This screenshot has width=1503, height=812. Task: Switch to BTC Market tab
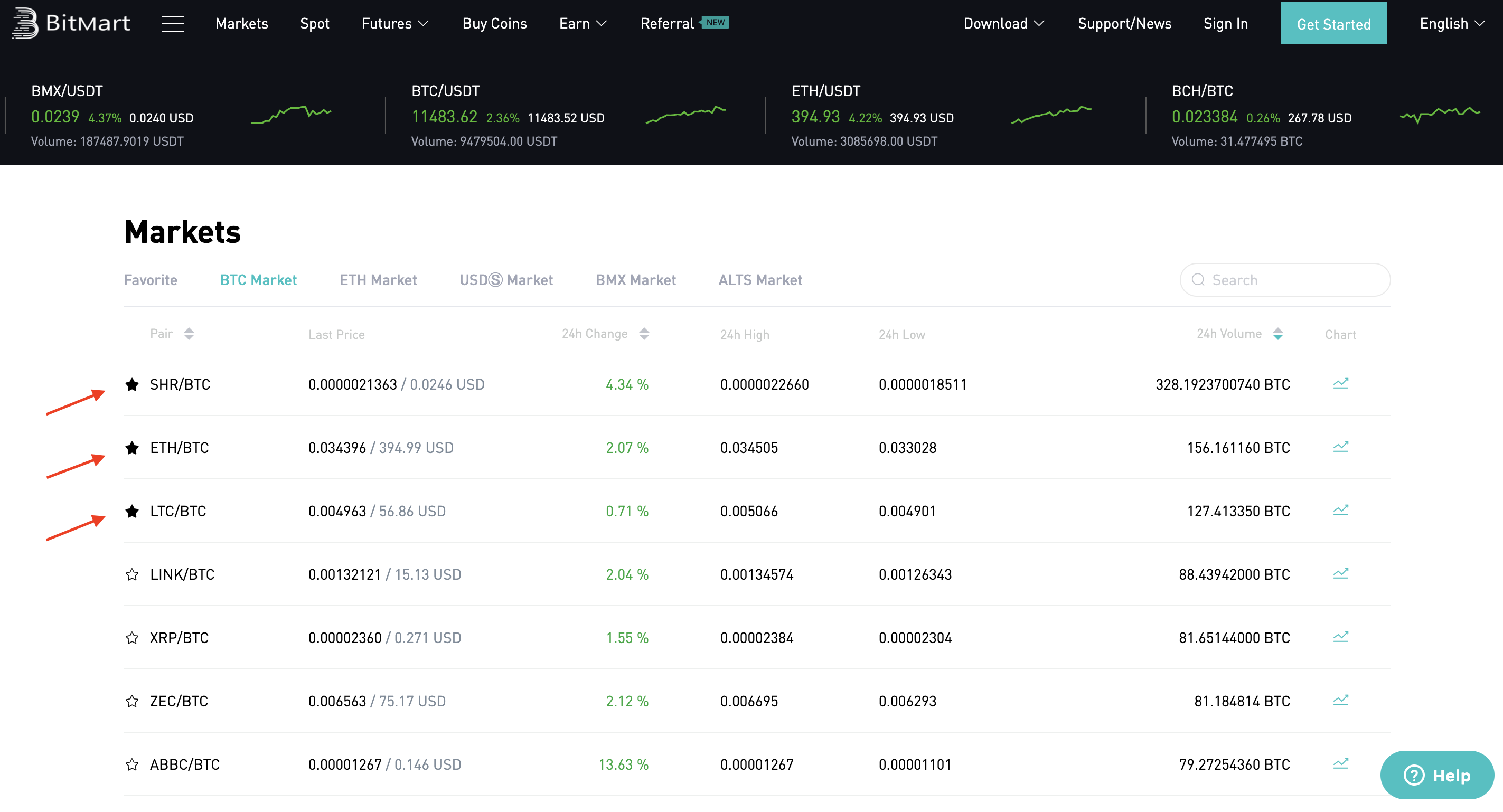coord(258,280)
